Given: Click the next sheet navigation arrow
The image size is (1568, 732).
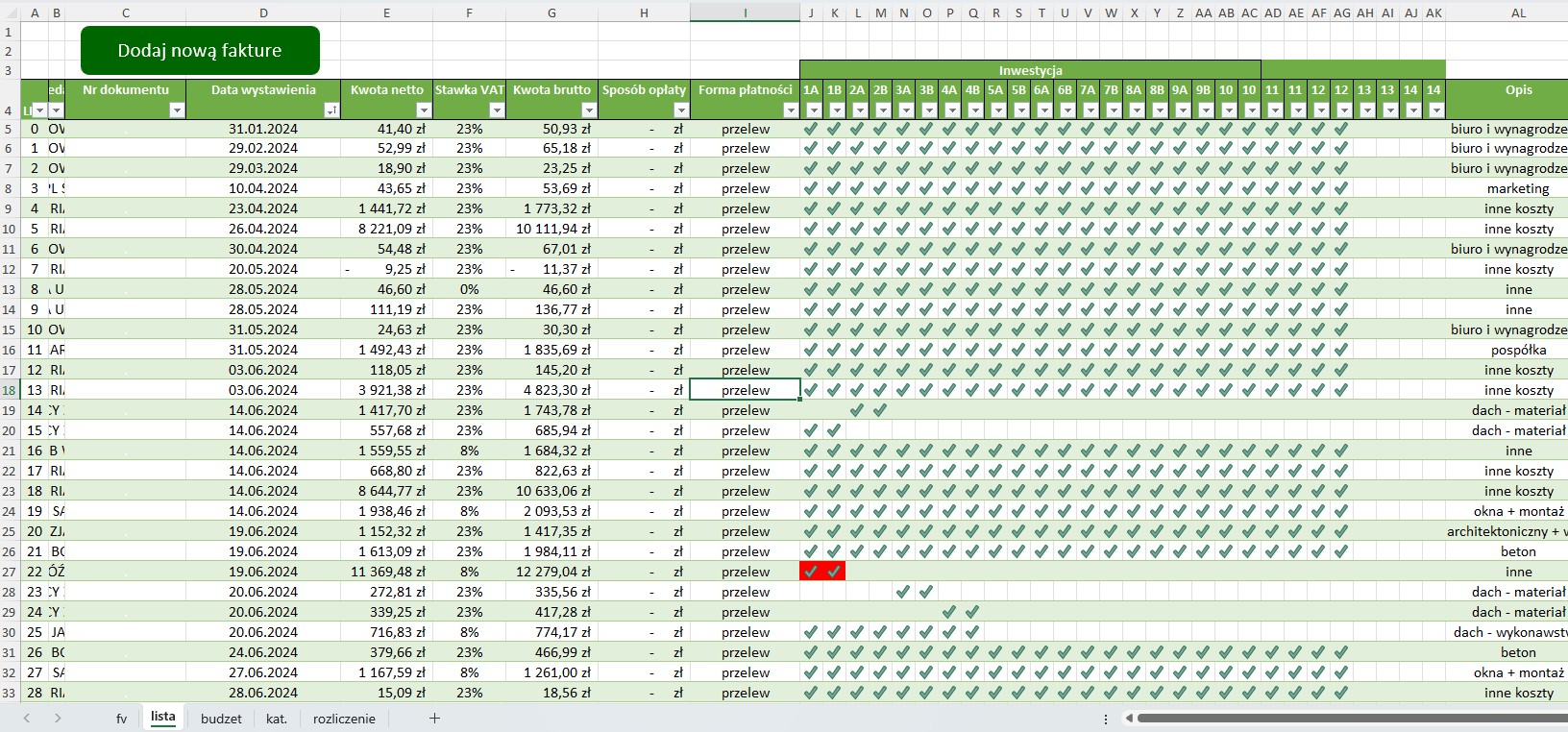Looking at the screenshot, I should point(58,718).
